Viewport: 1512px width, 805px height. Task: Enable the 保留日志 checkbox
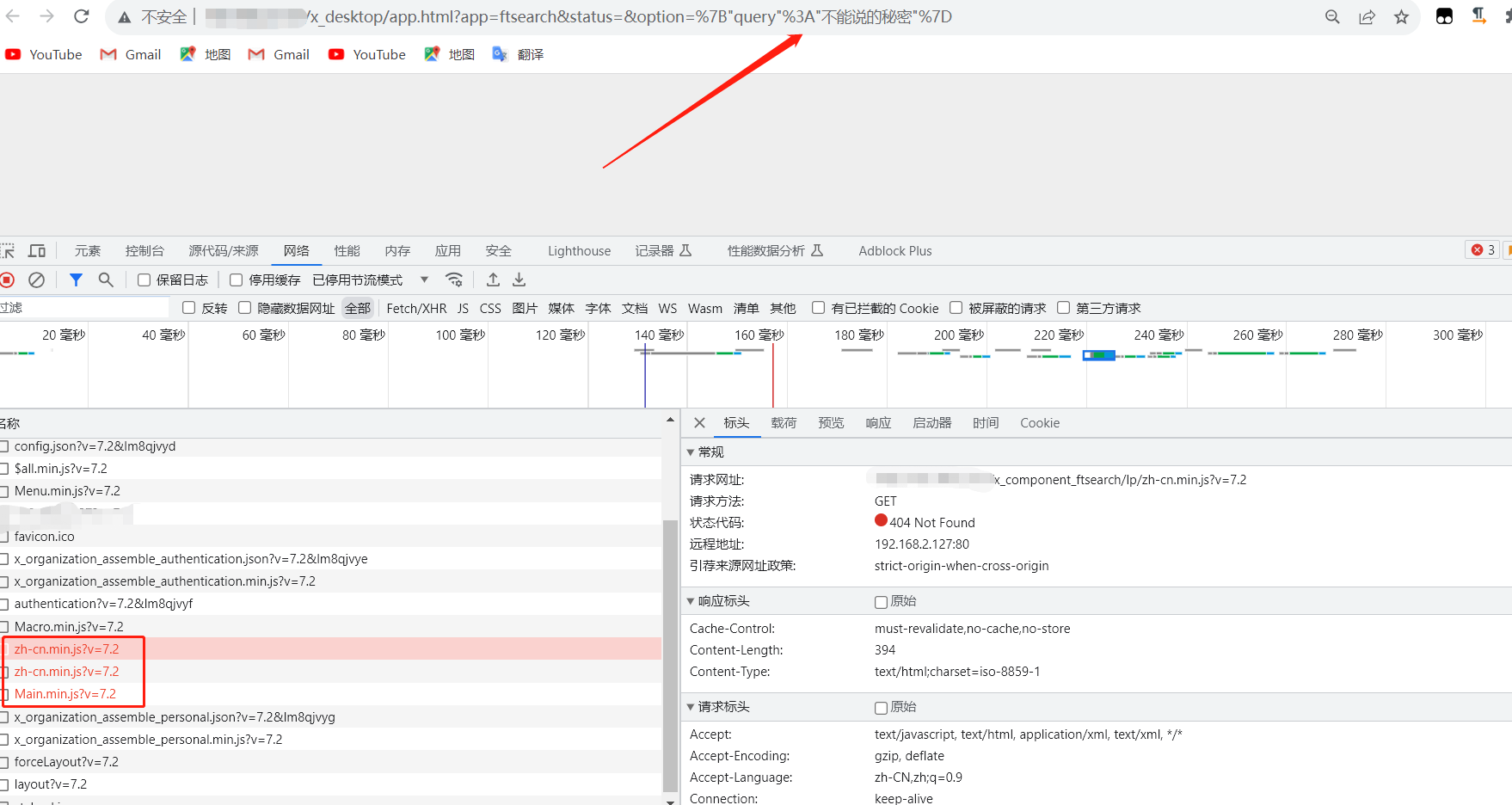click(144, 280)
